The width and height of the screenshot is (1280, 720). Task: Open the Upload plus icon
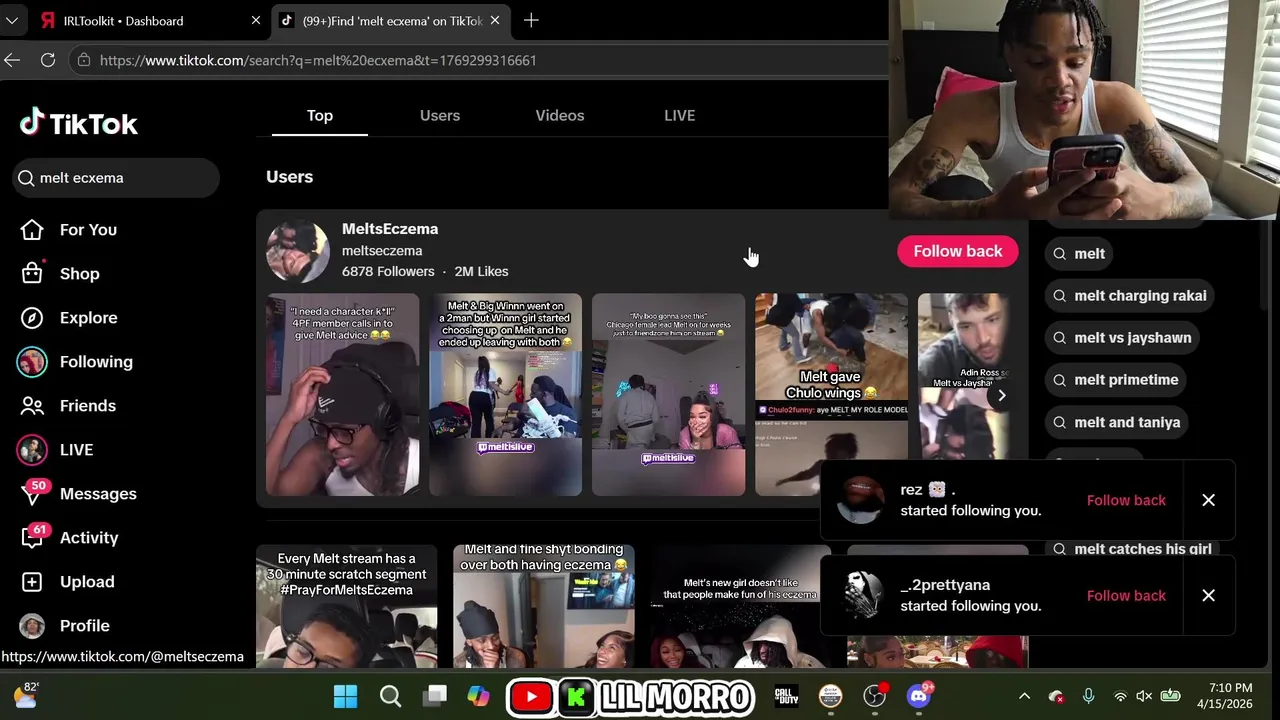coord(32,582)
